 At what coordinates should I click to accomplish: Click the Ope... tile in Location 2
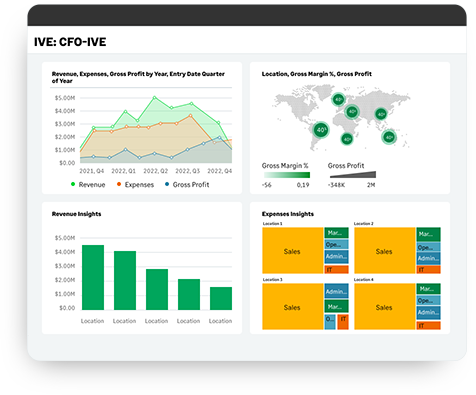tap(429, 247)
